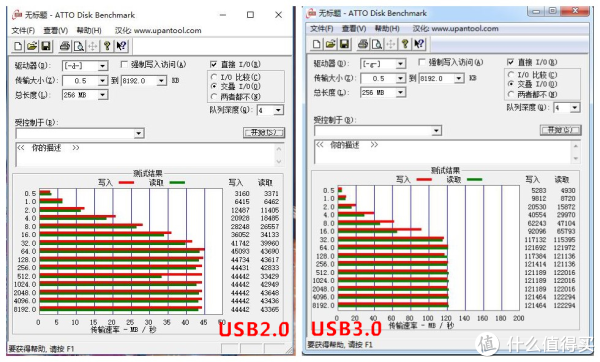Click the Print icon in left window toolbar
Viewport: 600px width, 362px height.
[x=65, y=46]
